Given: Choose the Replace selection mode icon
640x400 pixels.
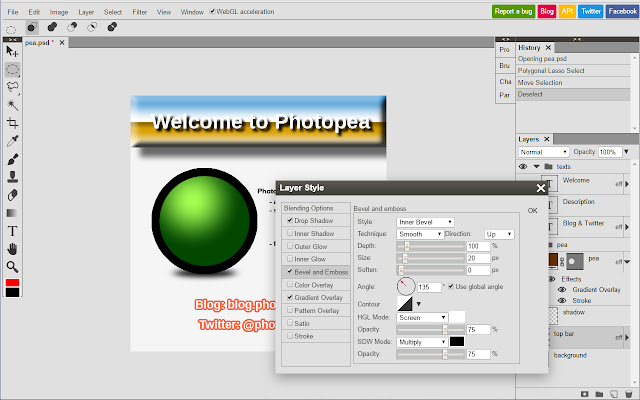Looking at the screenshot, I should [x=32, y=27].
